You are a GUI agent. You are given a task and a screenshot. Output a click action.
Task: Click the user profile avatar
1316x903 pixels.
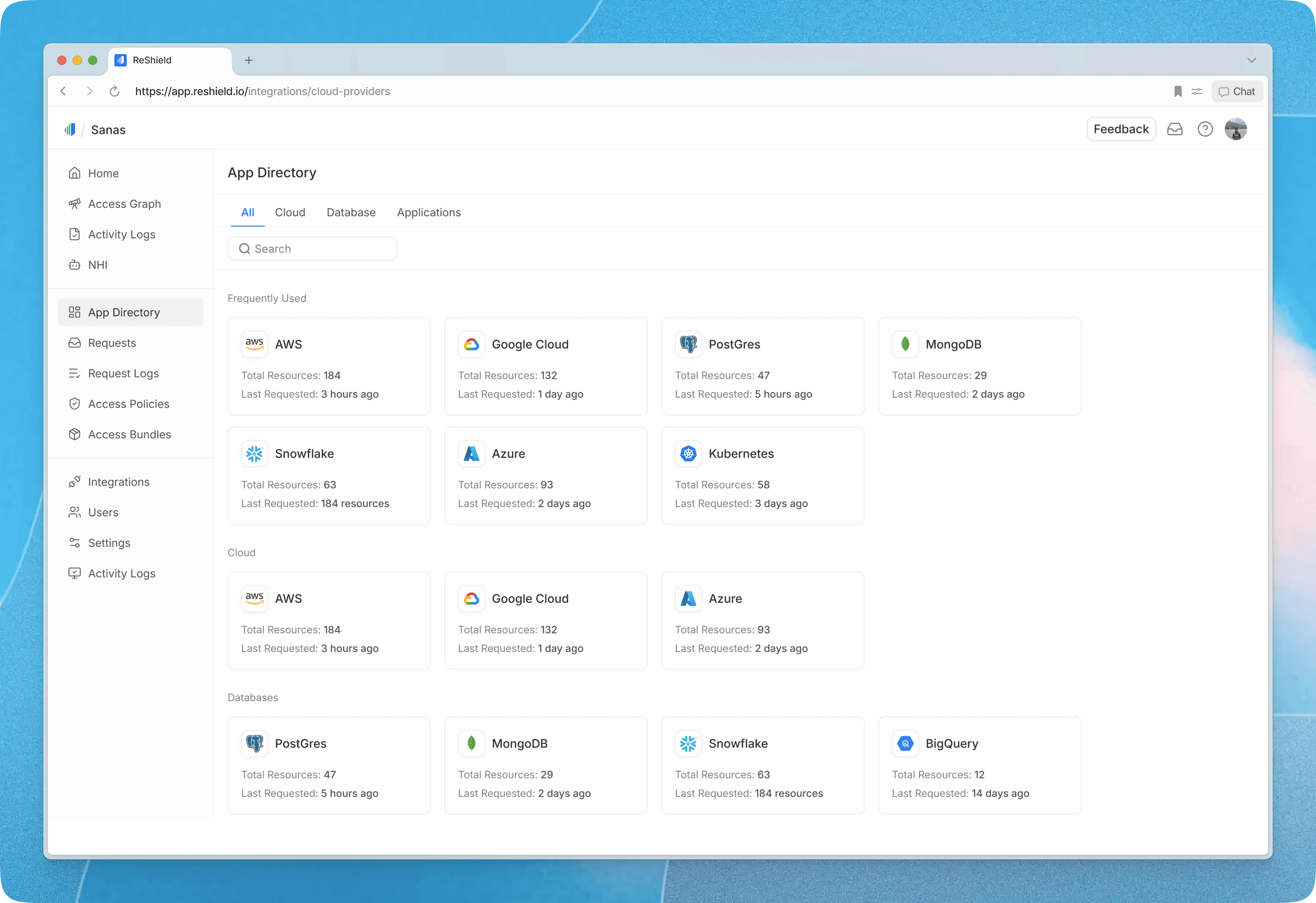coord(1236,129)
